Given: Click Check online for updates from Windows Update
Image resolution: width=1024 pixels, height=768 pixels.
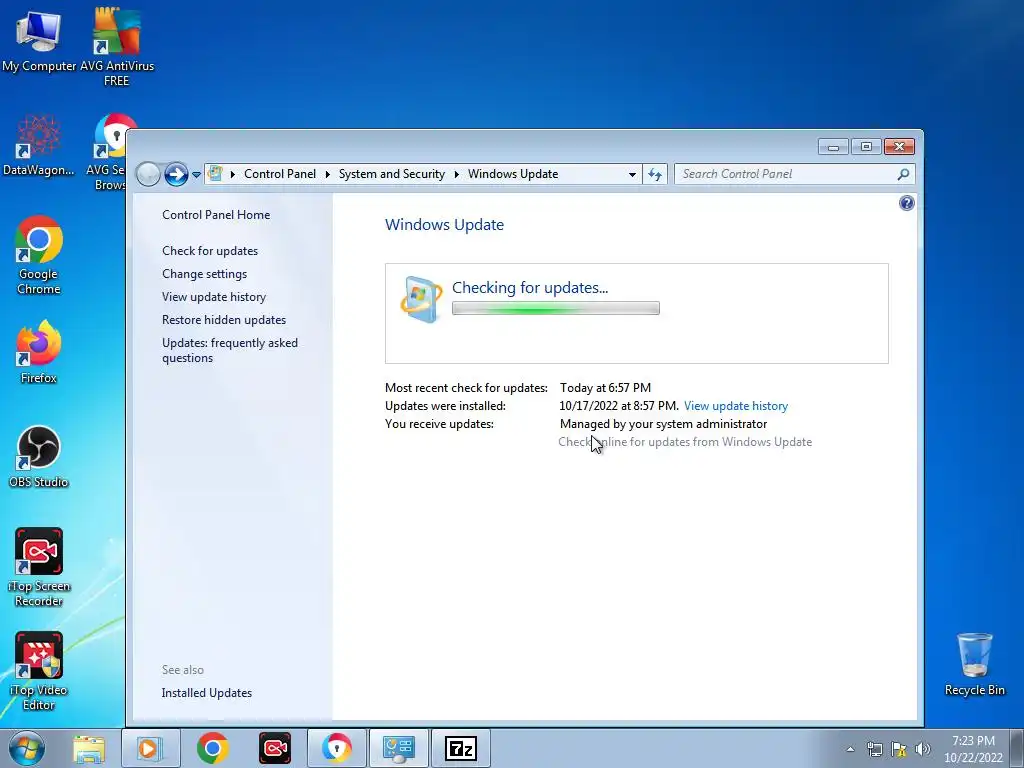Looking at the screenshot, I should [685, 442].
